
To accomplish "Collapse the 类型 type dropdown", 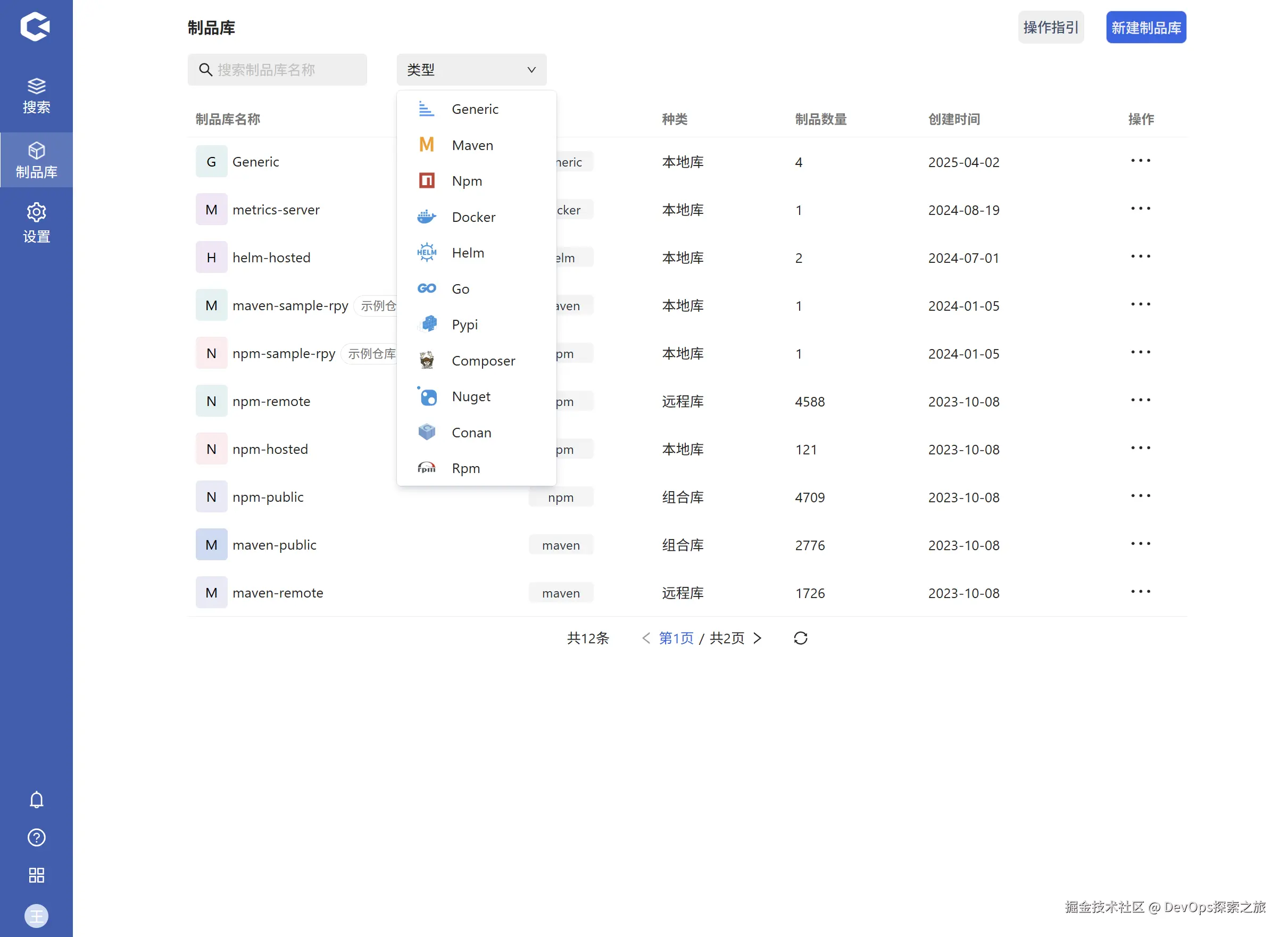I will [x=471, y=70].
